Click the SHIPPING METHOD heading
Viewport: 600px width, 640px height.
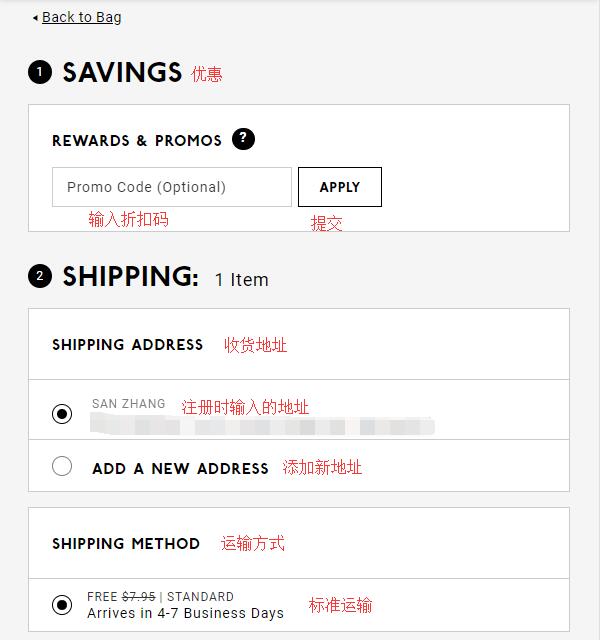pyautogui.click(x=126, y=544)
